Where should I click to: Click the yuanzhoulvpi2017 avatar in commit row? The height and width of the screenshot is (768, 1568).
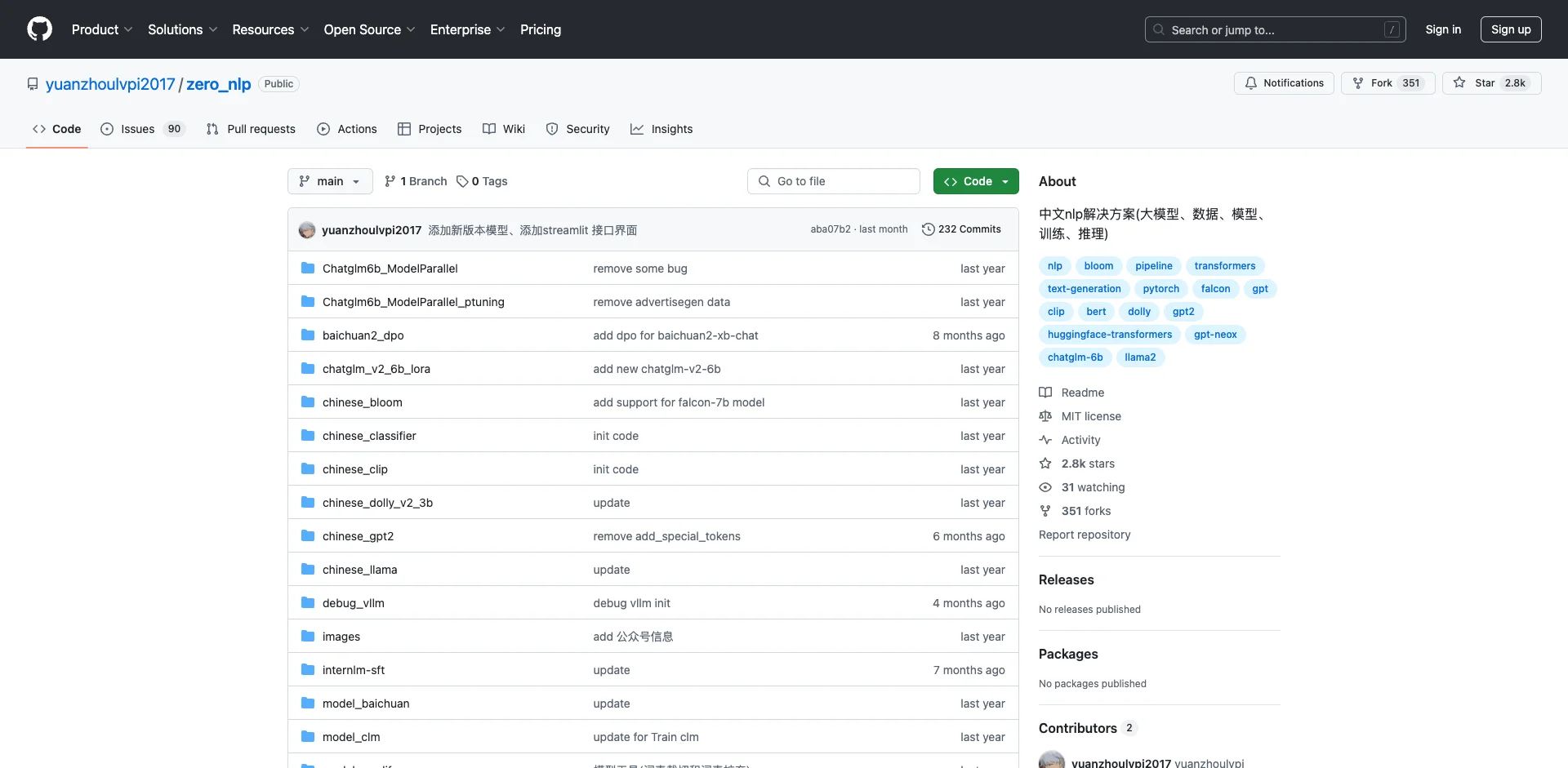(307, 230)
